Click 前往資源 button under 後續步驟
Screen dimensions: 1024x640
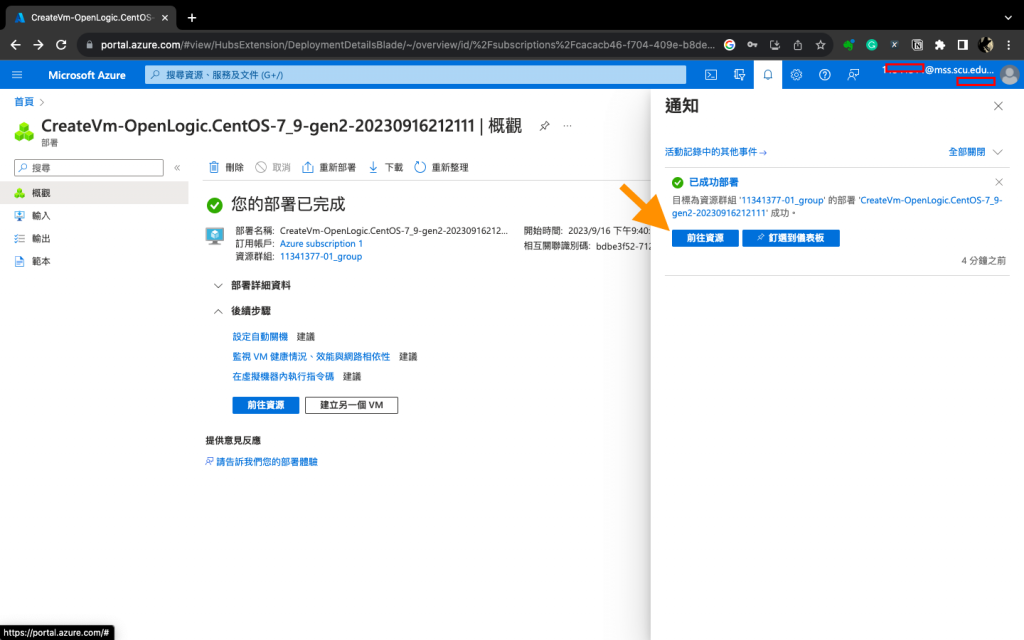pos(266,405)
